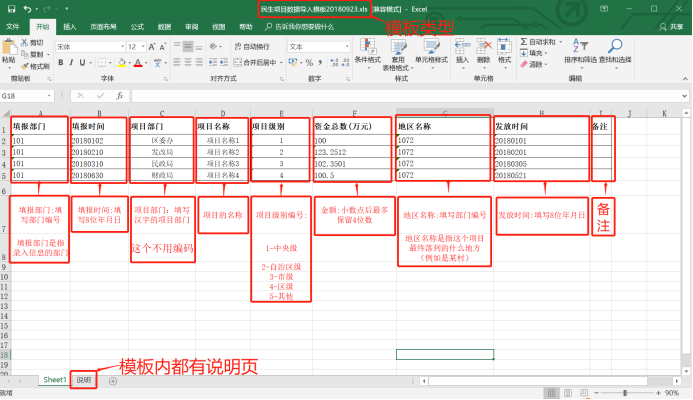This screenshot has width=693, height=400.
Task: Toggle Wrap Text button
Action: [x=252, y=46]
